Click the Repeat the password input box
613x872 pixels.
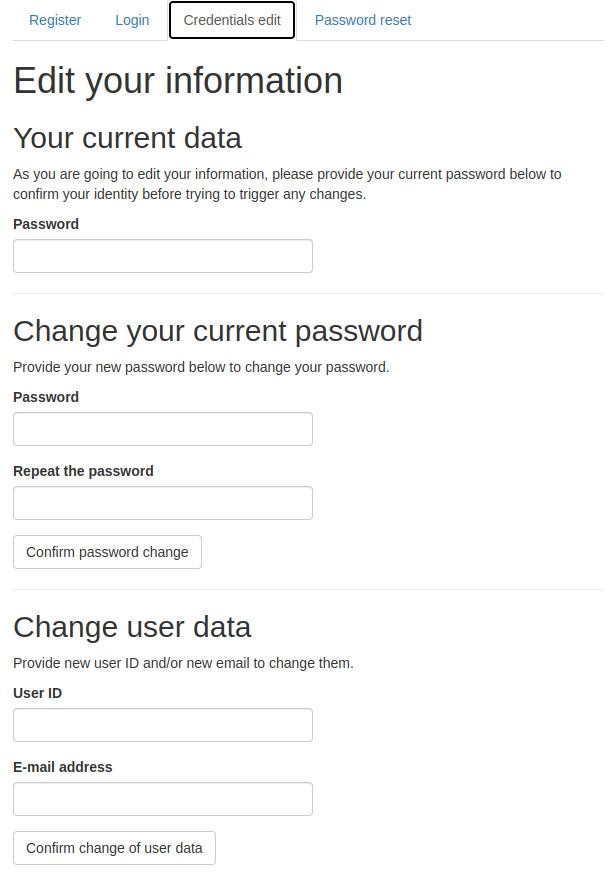[x=163, y=503]
